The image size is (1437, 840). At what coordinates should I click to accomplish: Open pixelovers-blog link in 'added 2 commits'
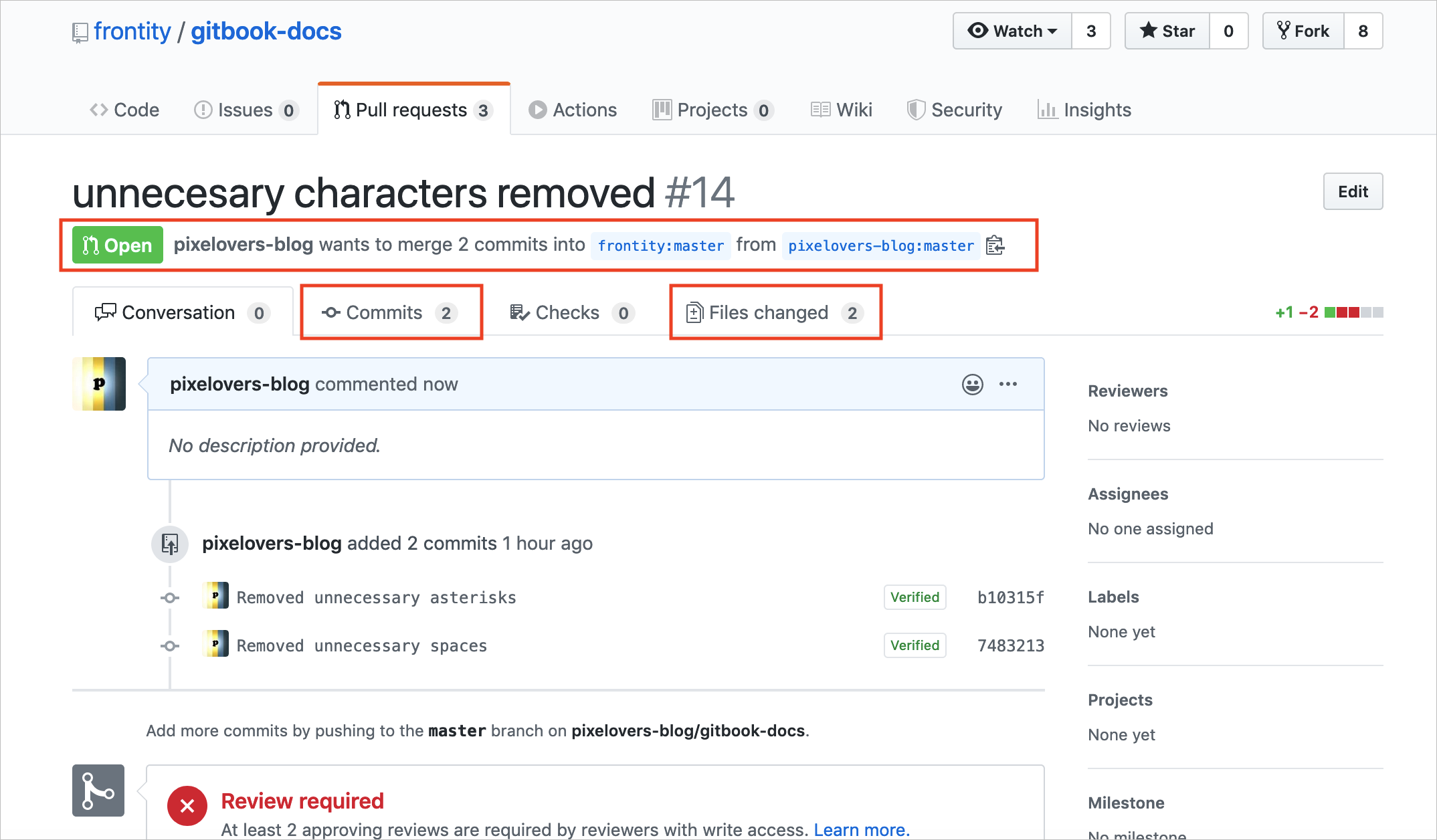click(x=272, y=543)
